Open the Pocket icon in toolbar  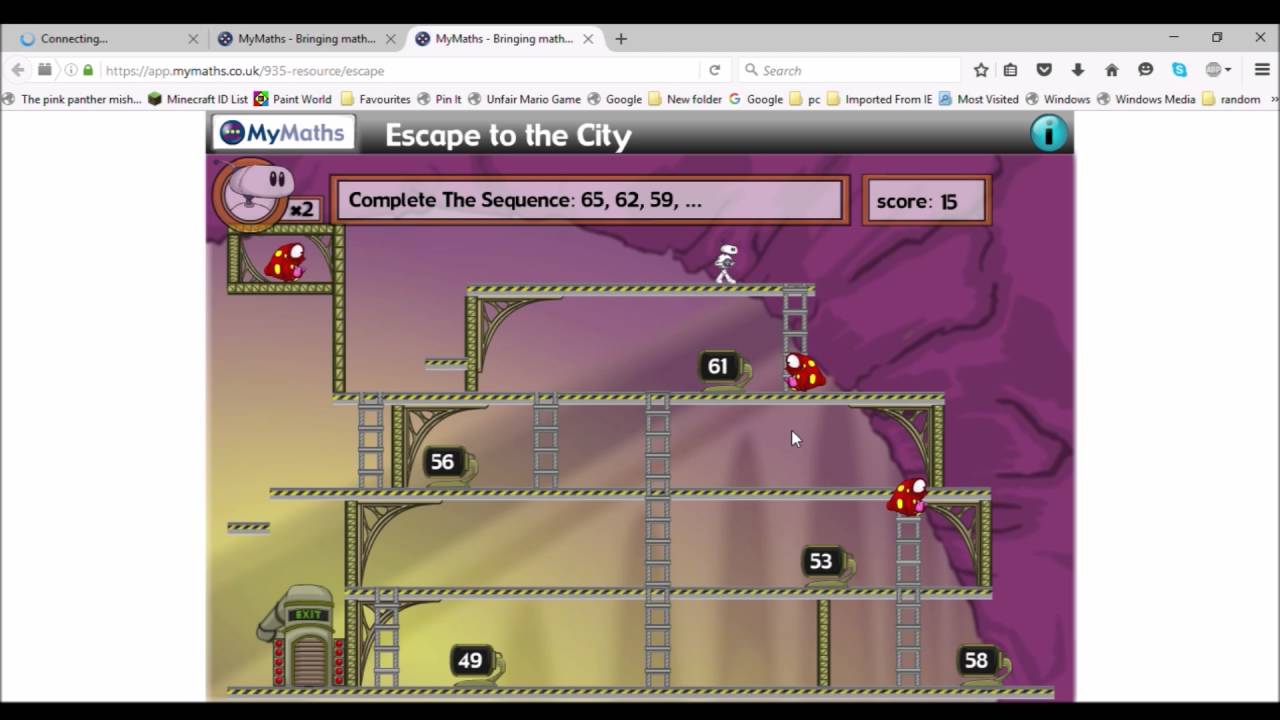point(1044,70)
